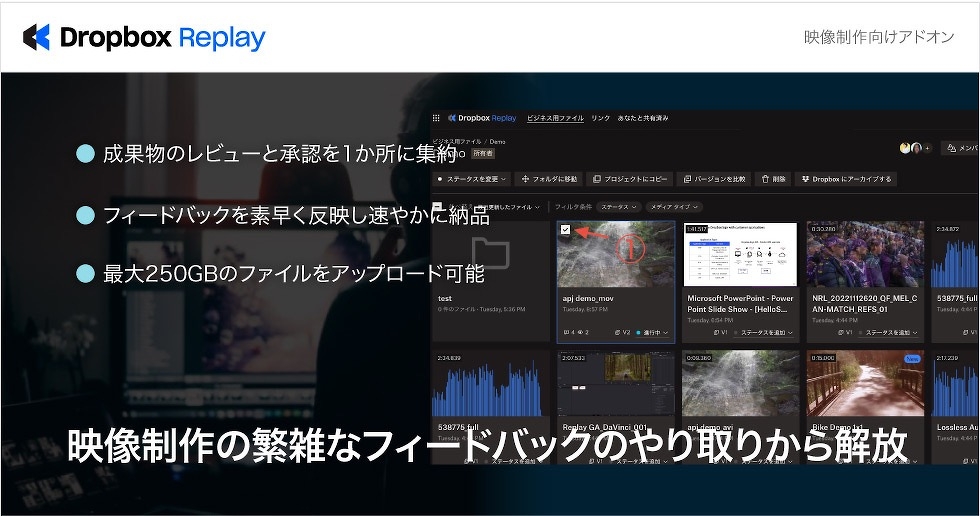
Task: Click the V2 version icon on apj demo_mov
Action: [x=622, y=332]
